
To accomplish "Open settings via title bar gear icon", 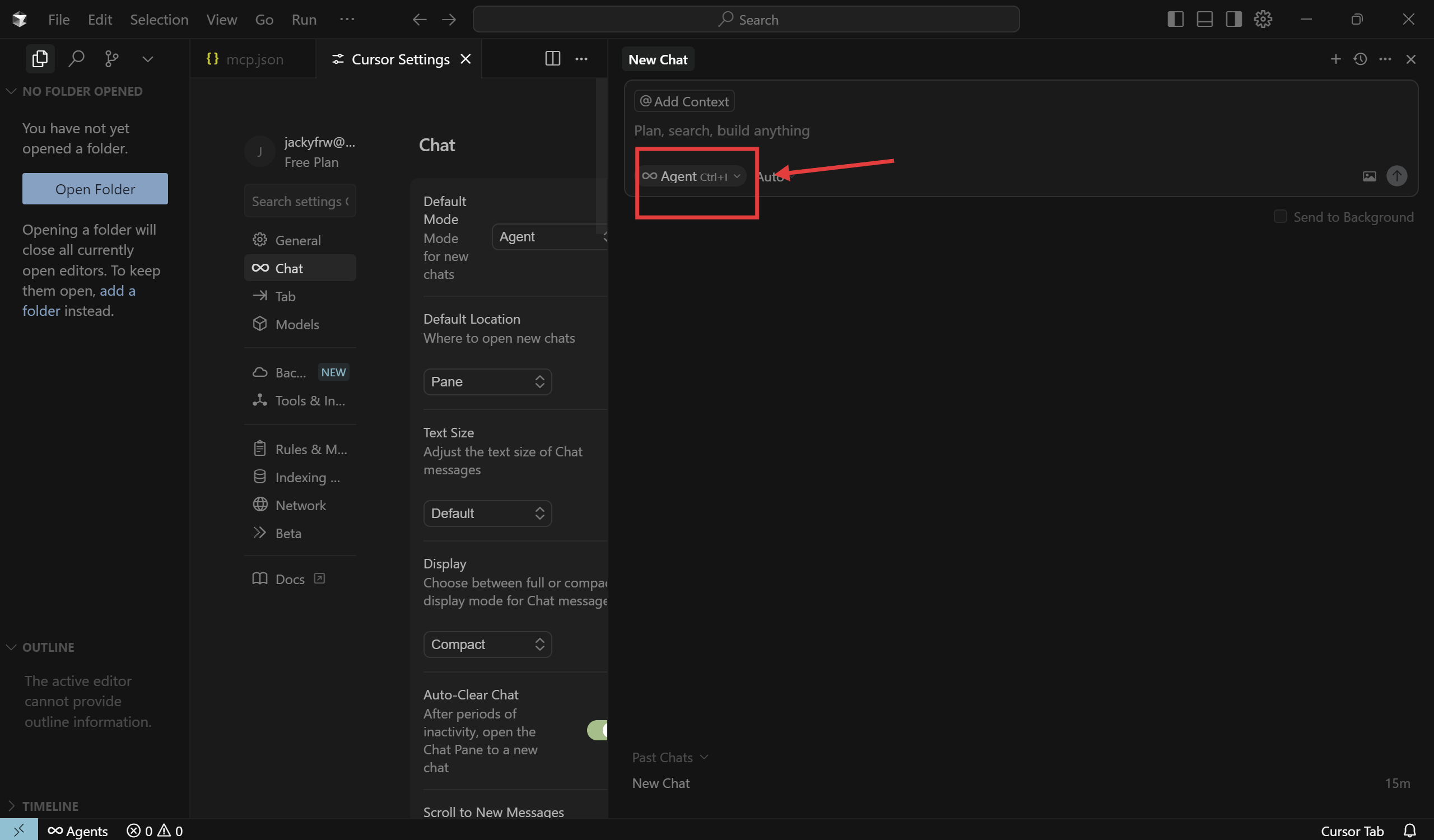I will coord(1263,20).
